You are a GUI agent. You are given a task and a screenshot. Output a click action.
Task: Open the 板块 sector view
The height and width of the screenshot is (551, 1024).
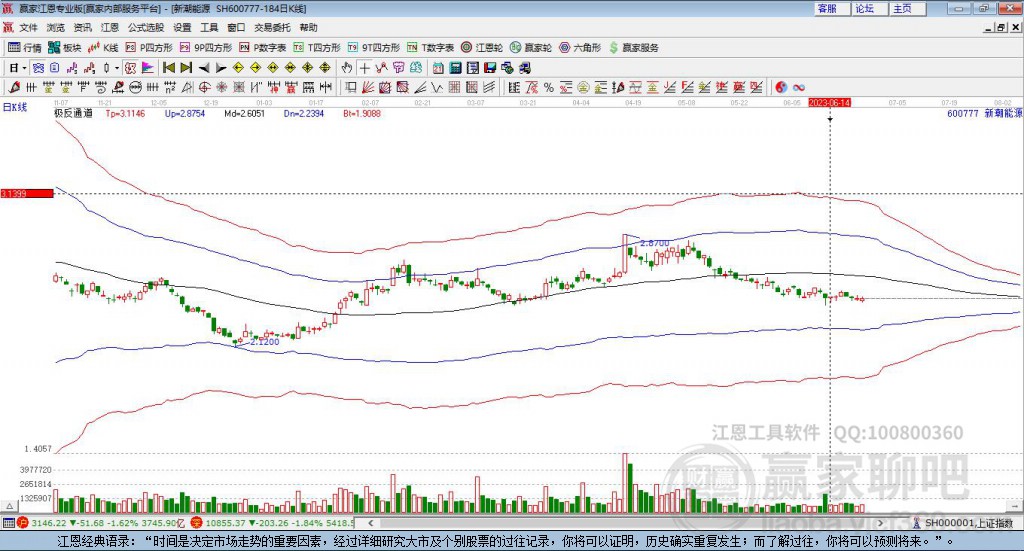pyautogui.click(x=65, y=47)
